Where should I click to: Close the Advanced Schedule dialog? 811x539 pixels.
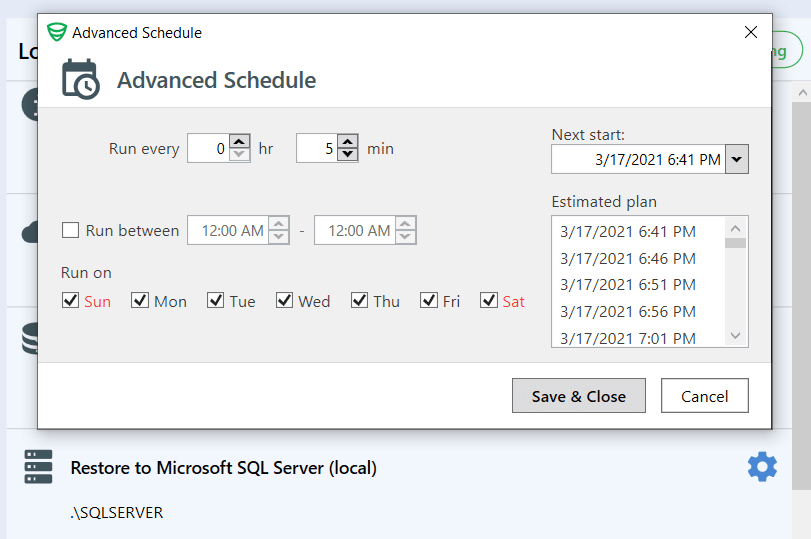click(750, 32)
